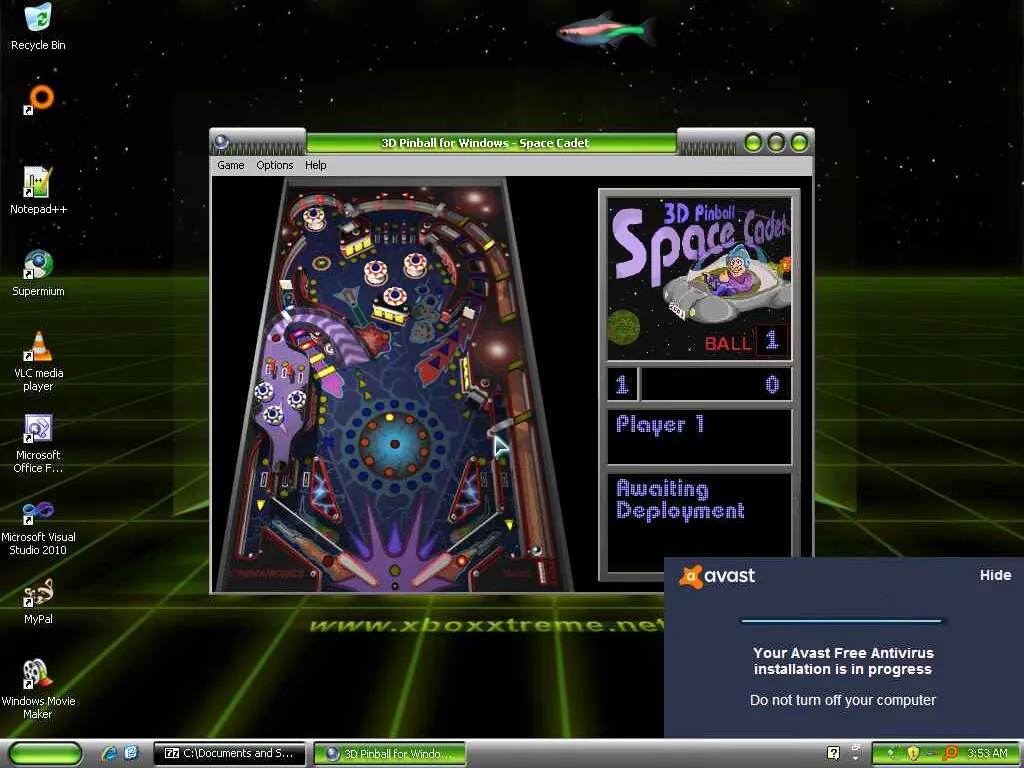Open Internet Explorer from quick launch

click(109, 754)
